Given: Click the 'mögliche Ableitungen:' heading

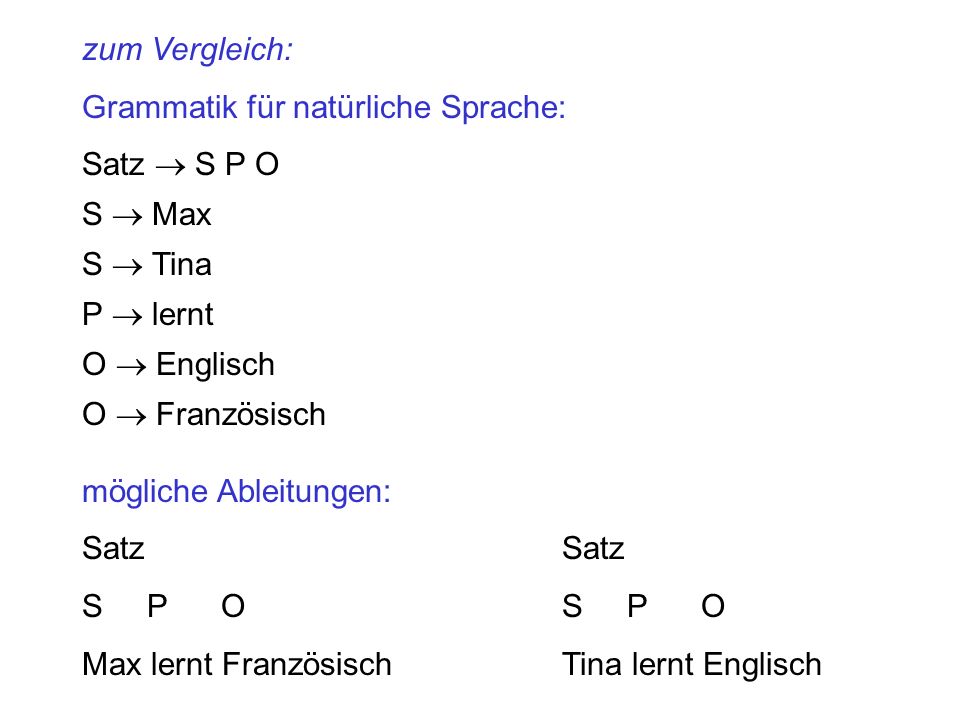Looking at the screenshot, I should (x=236, y=492).
